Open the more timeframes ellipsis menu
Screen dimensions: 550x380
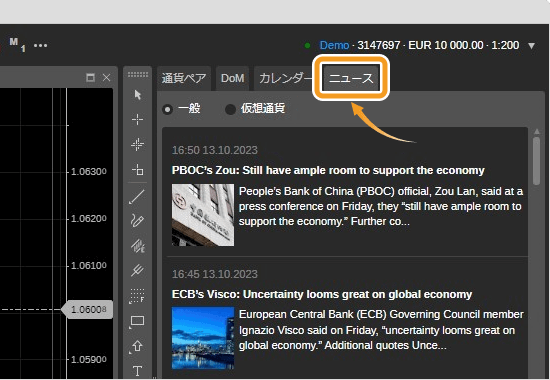(x=40, y=46)
